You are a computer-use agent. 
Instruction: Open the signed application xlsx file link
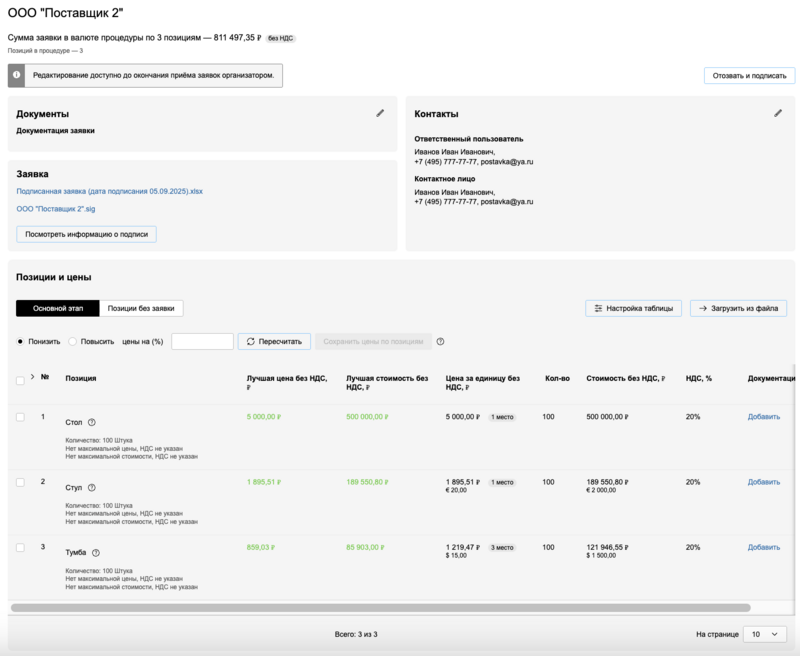click(x=110, y=191)
